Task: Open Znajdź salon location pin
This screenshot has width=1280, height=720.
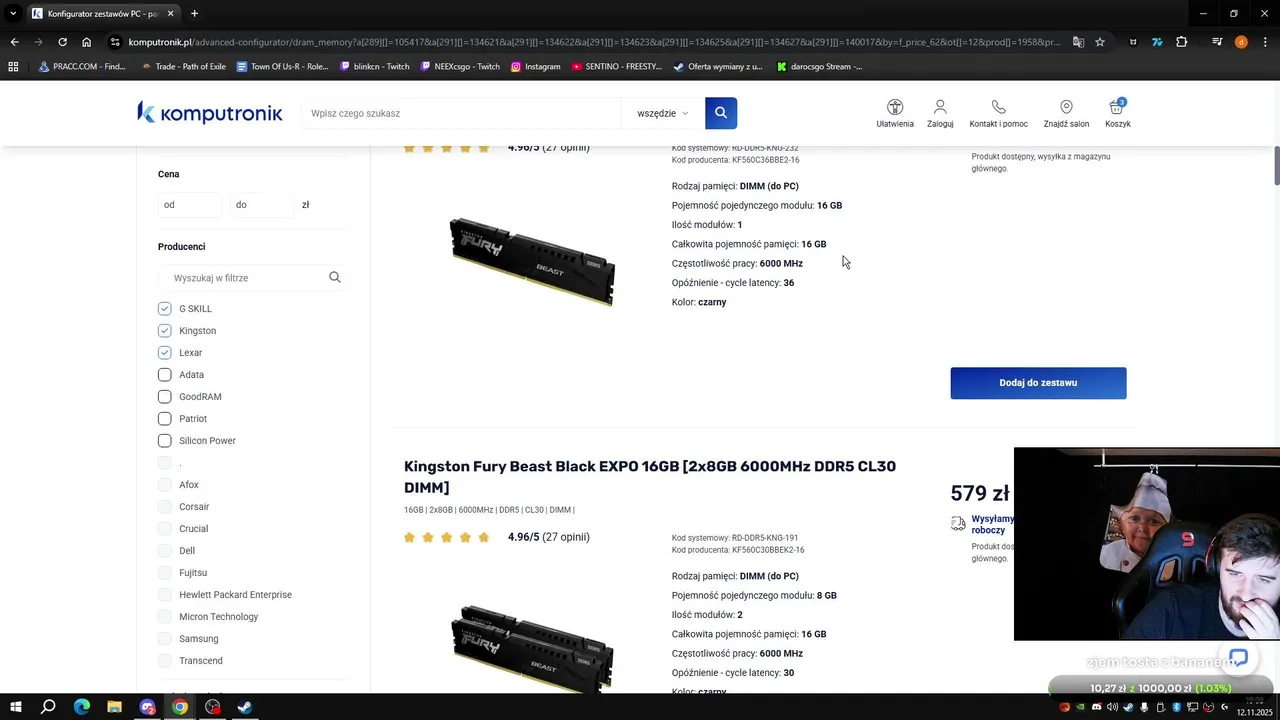Action: tap(1066, 113)
